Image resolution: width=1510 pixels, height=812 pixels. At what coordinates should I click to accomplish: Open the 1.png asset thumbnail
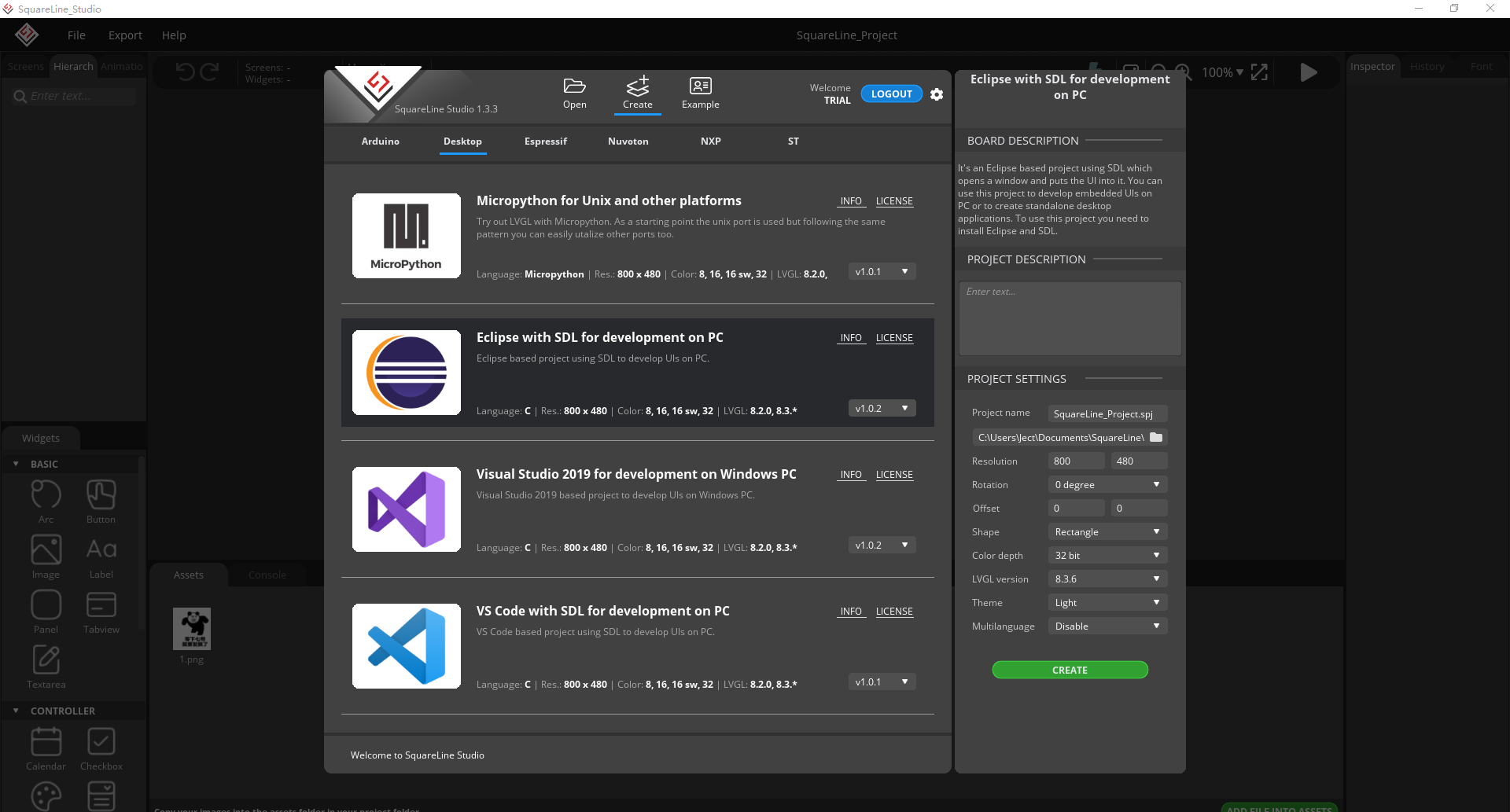coord(192,629)
